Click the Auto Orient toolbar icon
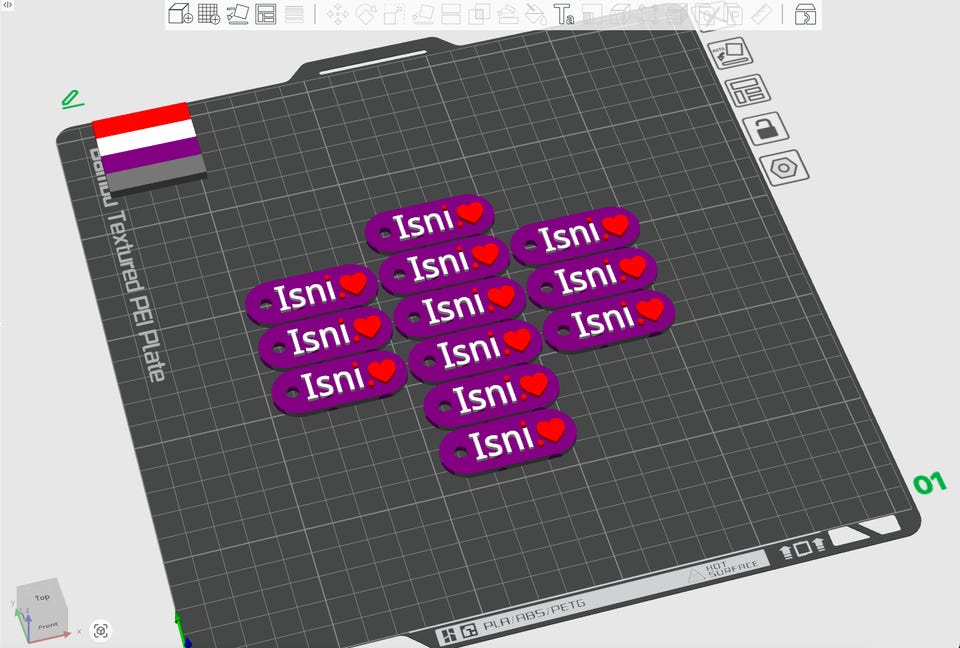The width and height of the screenshot is (960, 648). tap(238, 13)
